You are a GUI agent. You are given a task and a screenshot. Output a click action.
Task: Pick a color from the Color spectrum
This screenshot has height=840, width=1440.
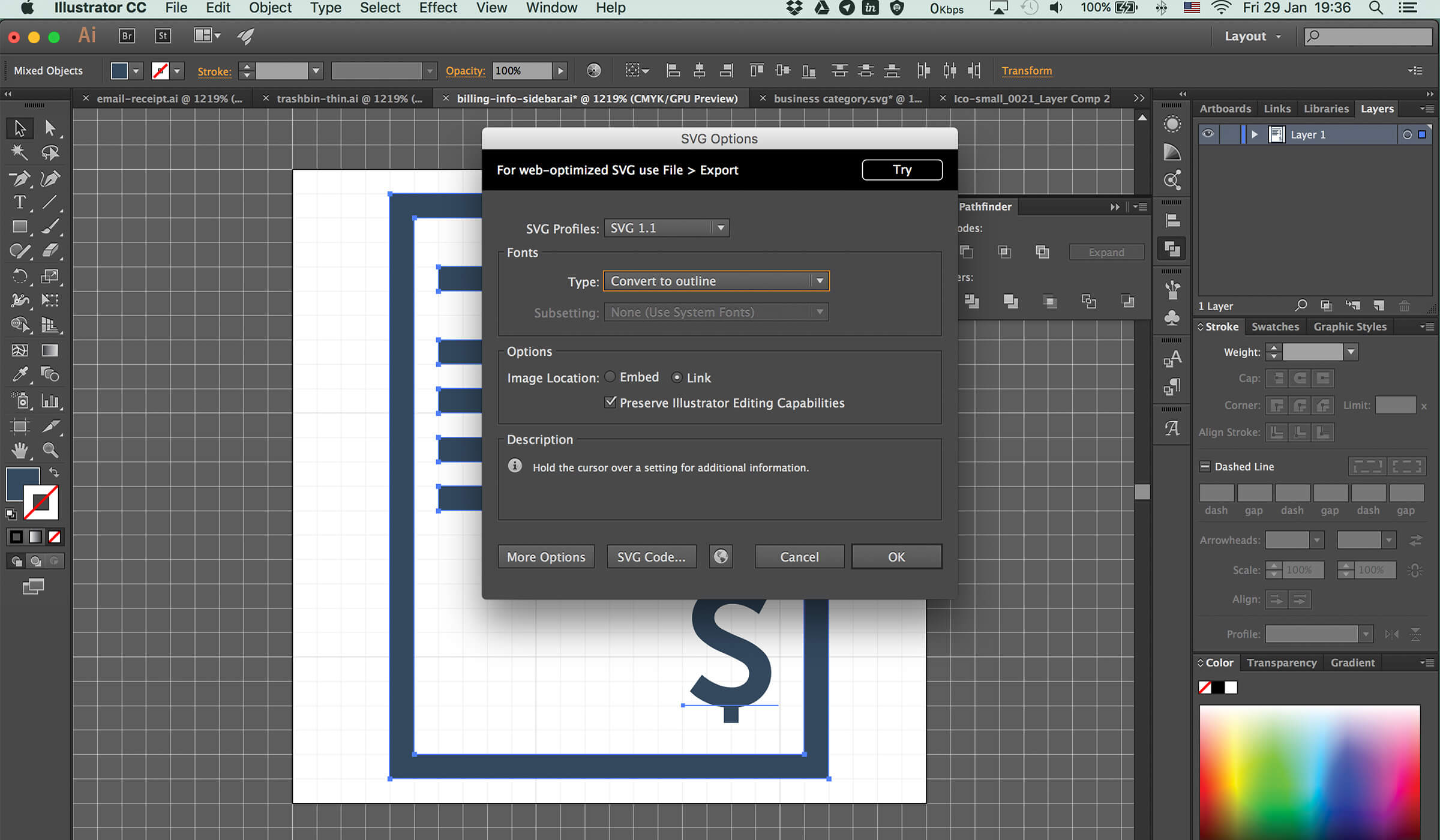(x=1309, y=773)
